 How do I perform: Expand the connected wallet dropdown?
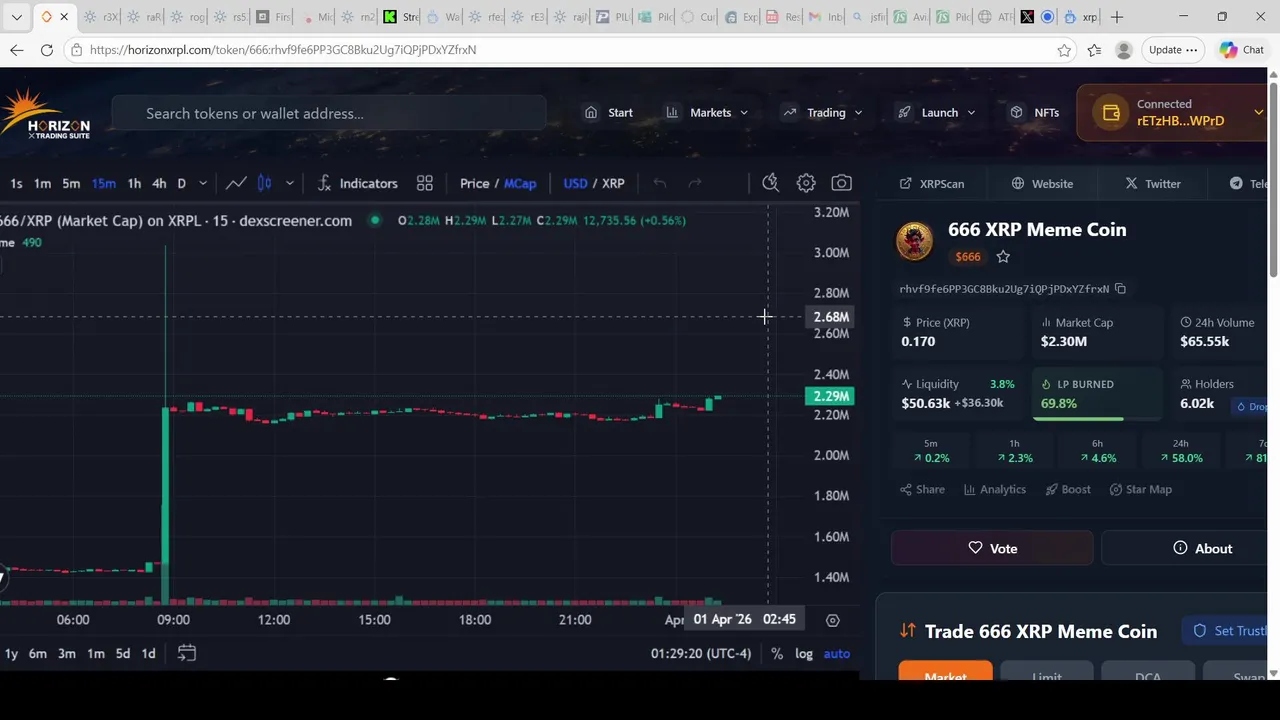point(1259,113)
